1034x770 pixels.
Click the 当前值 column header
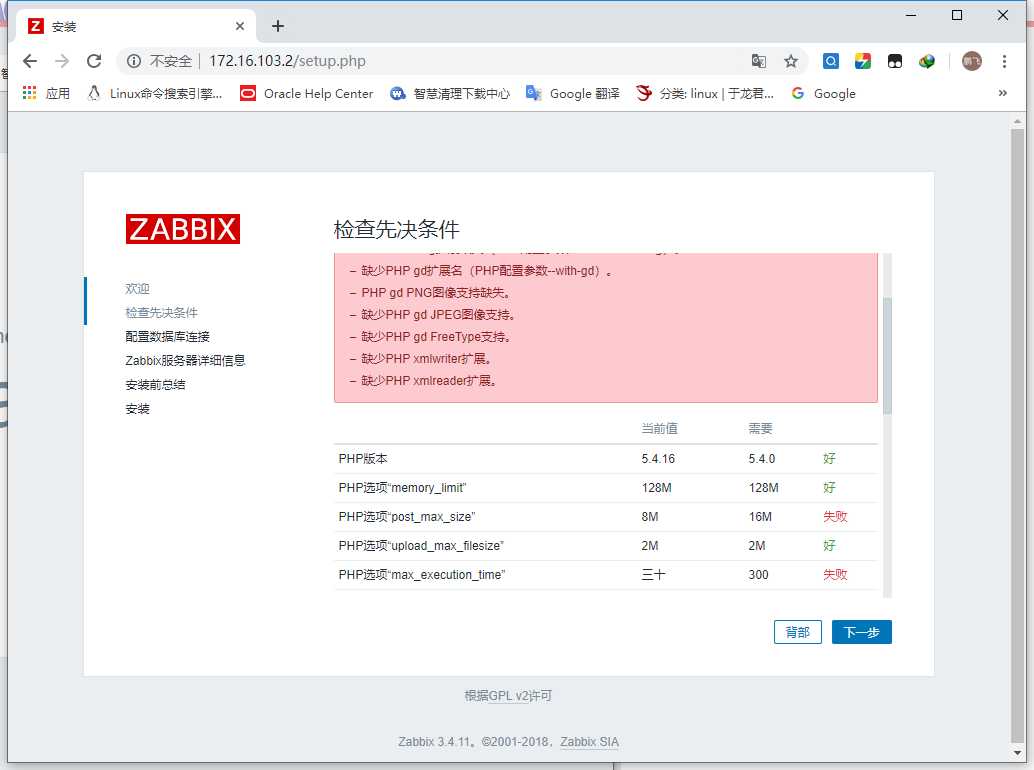(659, 429)
